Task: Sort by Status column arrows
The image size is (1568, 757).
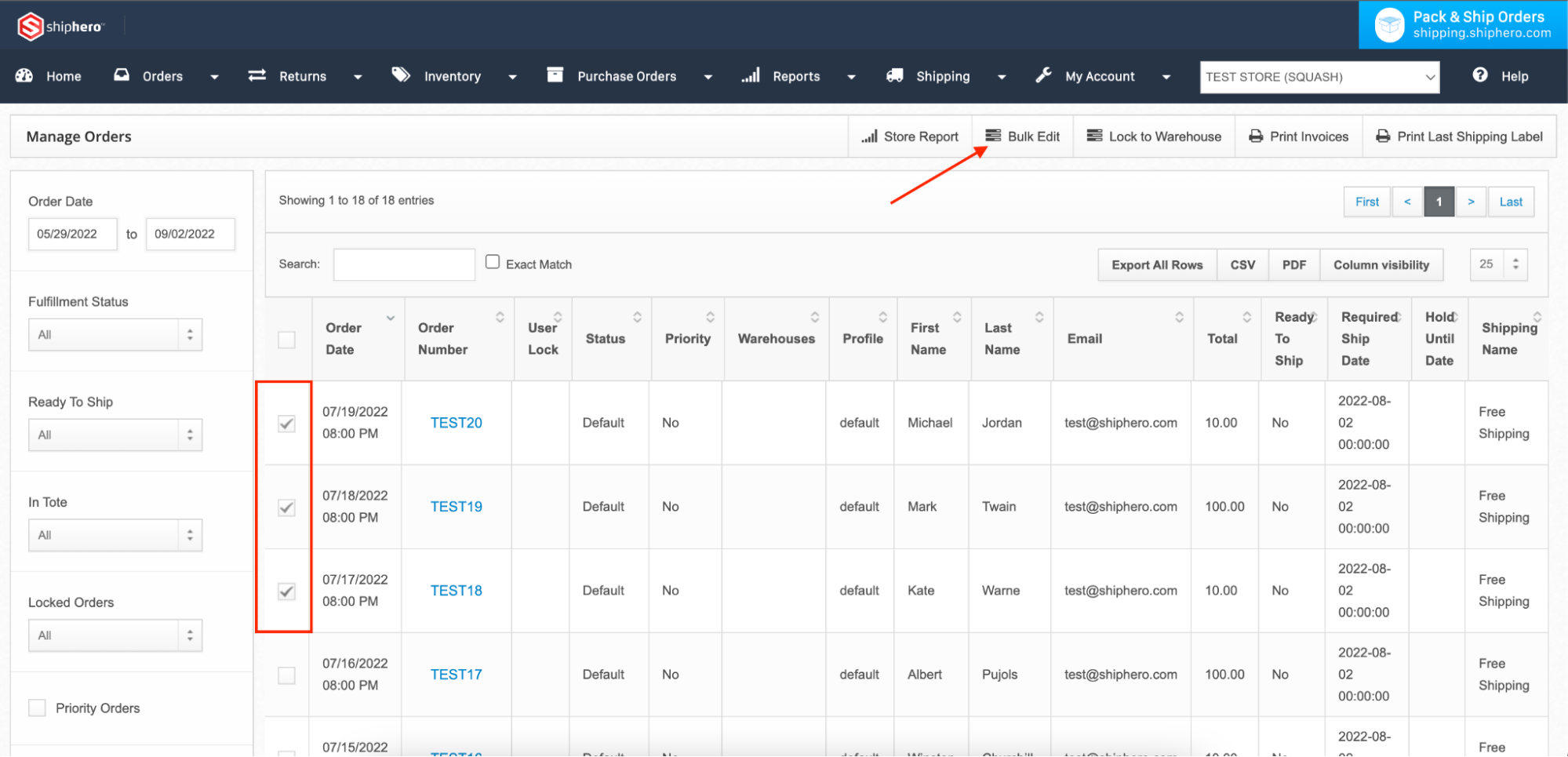Action: (637, 317)
